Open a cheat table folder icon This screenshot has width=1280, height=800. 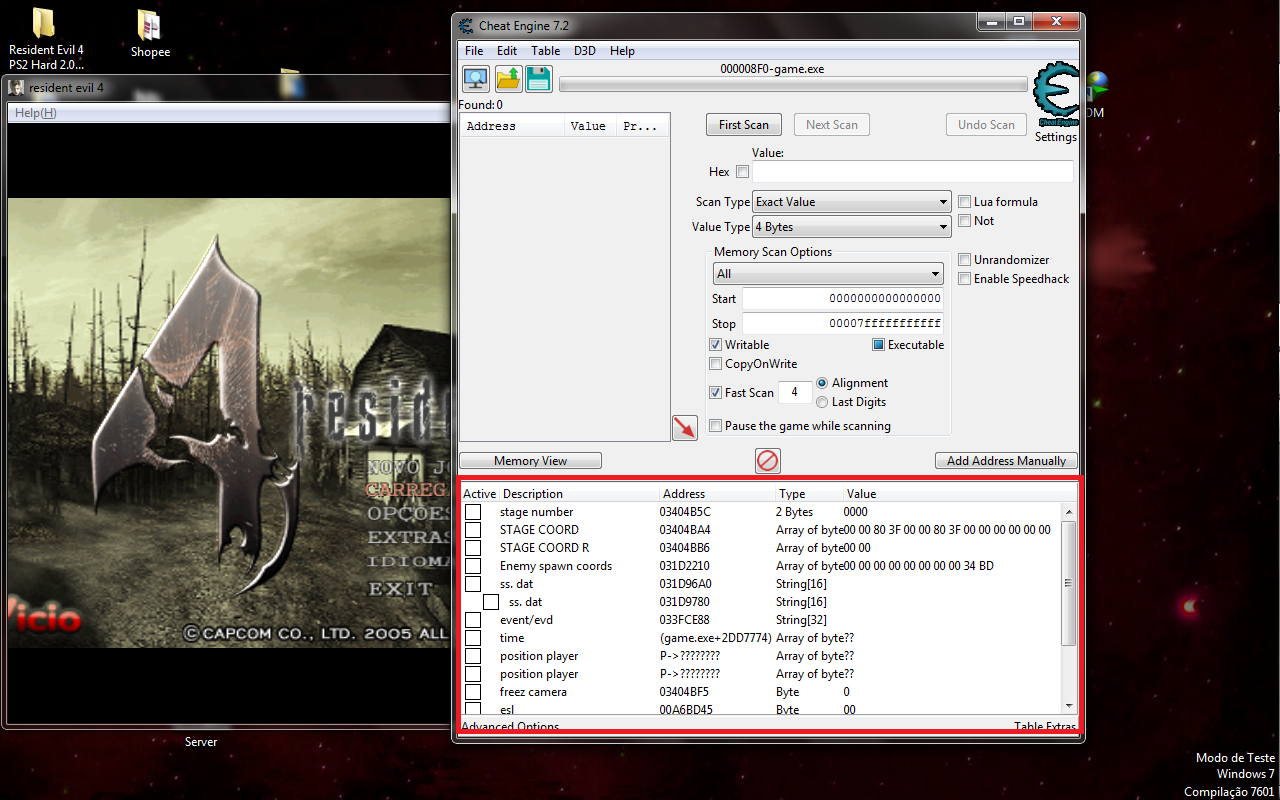(508, 79)
